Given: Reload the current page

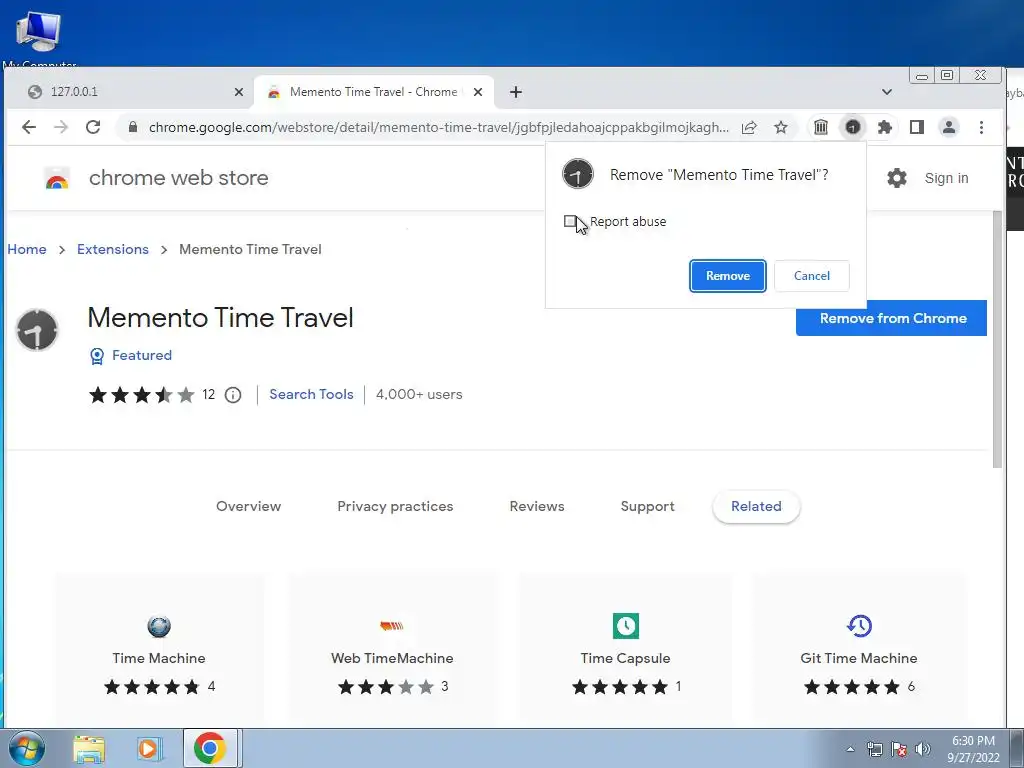Looking at the screenshot, I should coord(93,127).
